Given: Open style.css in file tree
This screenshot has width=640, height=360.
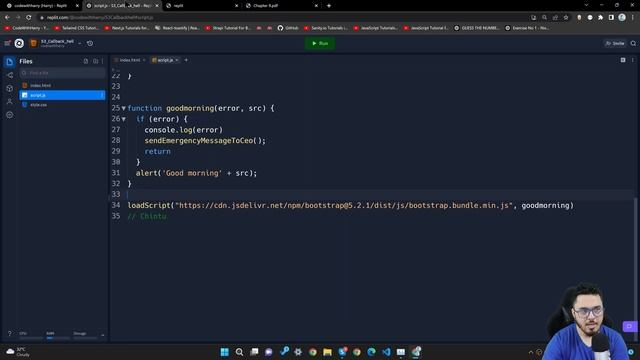Looking at the screenshot, I should click(x=62, y=105).
